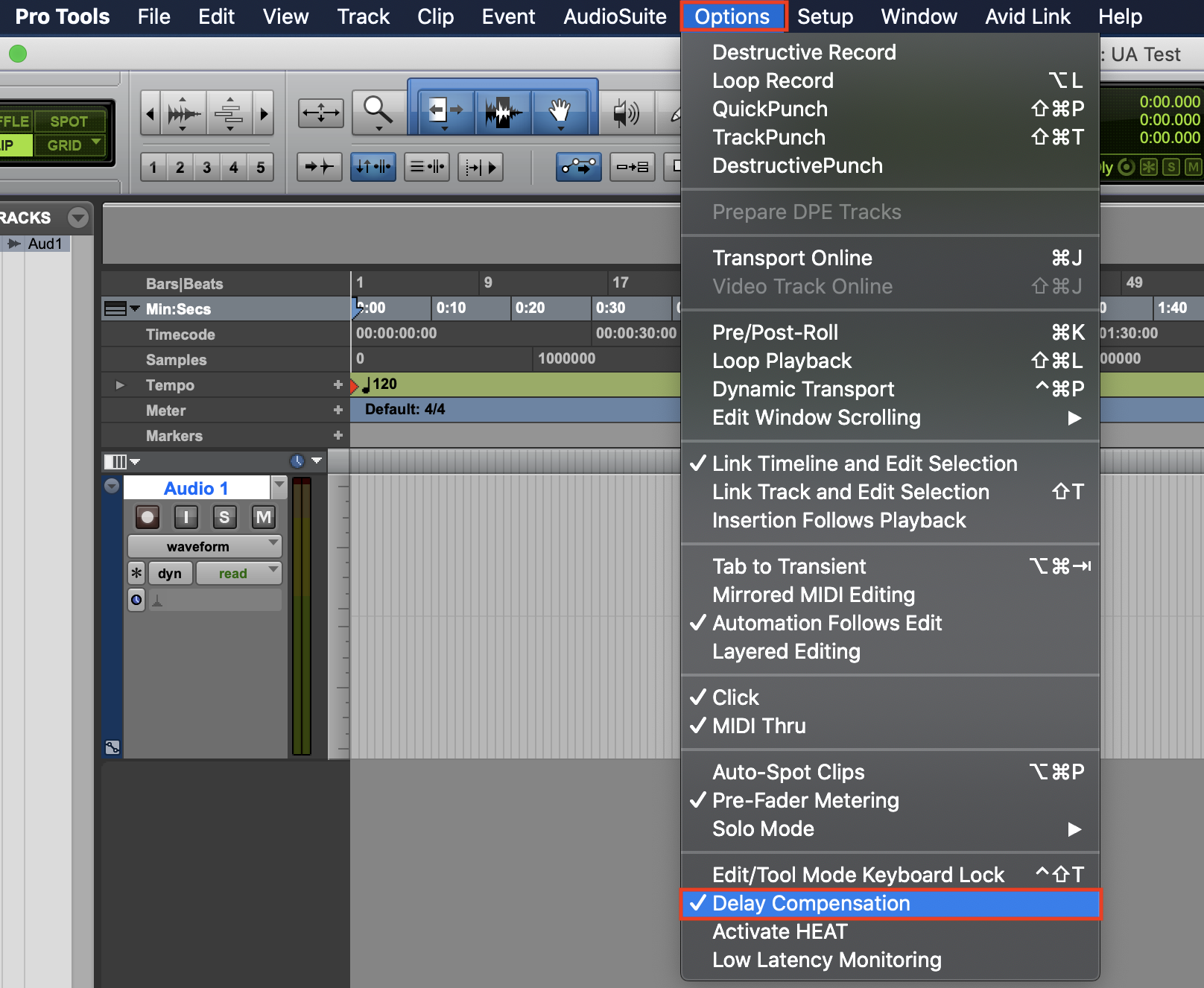Open the Audio 1 playlist selector arrow
The width and height of the screenshot is (1204, 988).
click(279, 487)
